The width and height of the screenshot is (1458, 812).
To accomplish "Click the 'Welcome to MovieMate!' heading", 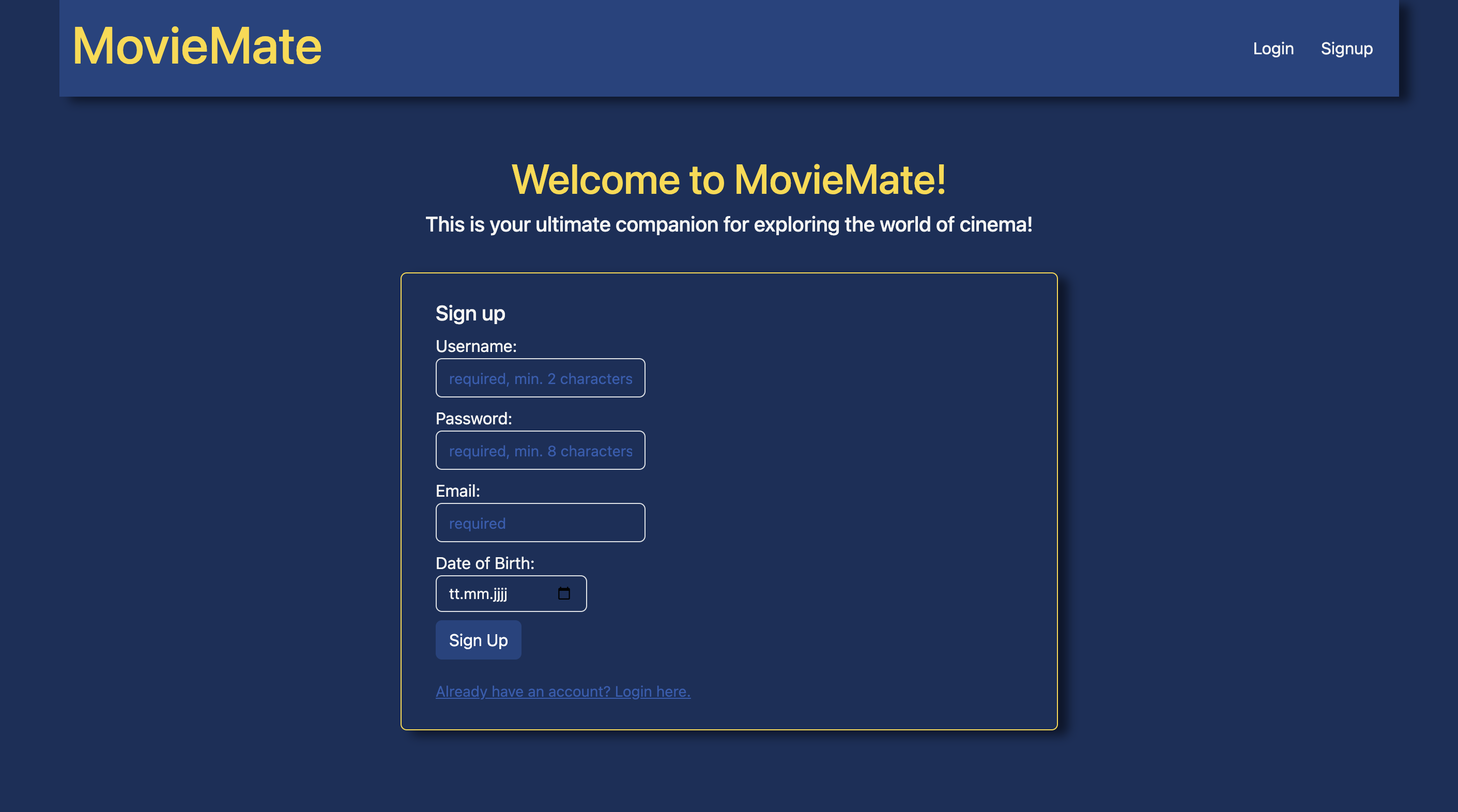I will (x=728, y=180).
